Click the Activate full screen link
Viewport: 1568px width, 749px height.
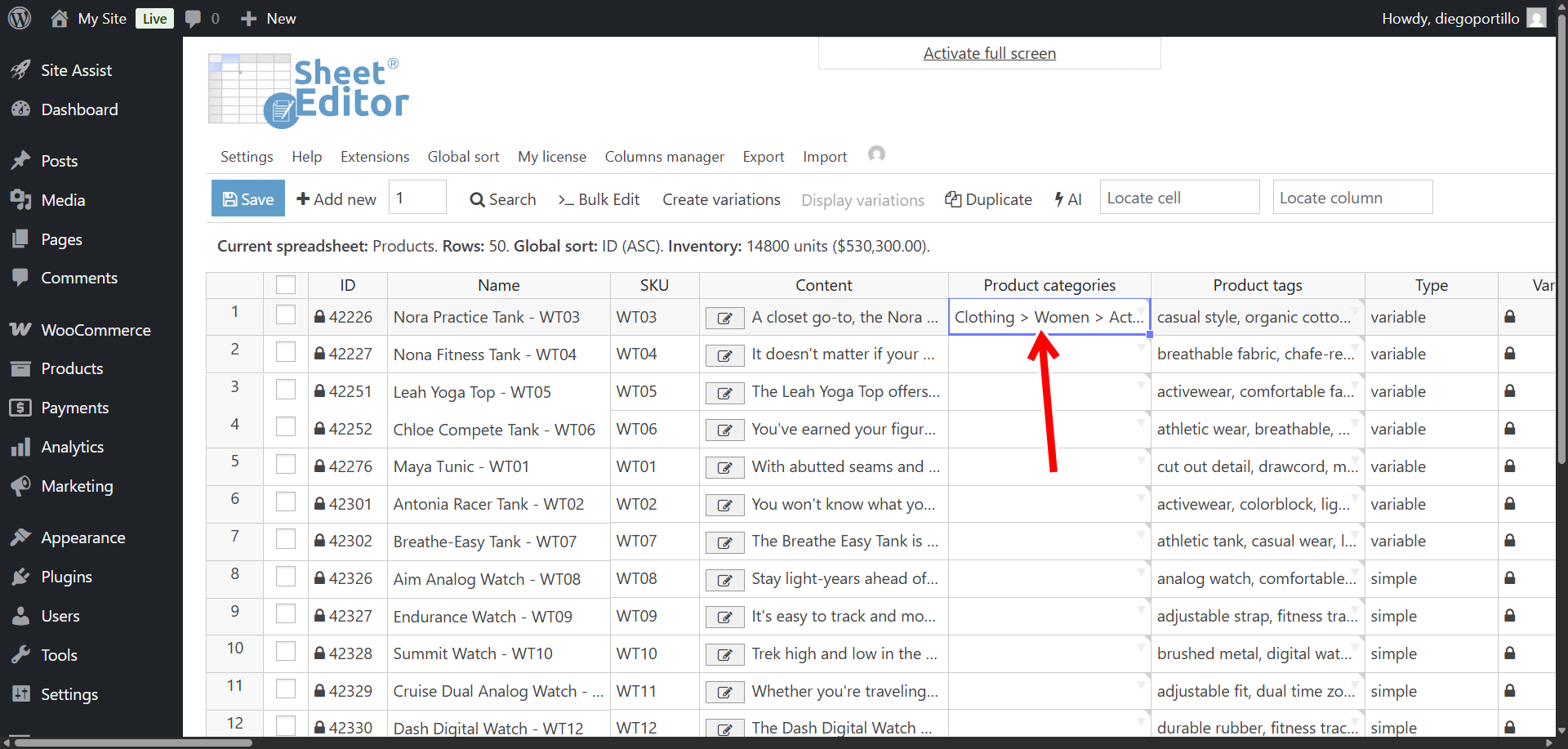(989, 54)
